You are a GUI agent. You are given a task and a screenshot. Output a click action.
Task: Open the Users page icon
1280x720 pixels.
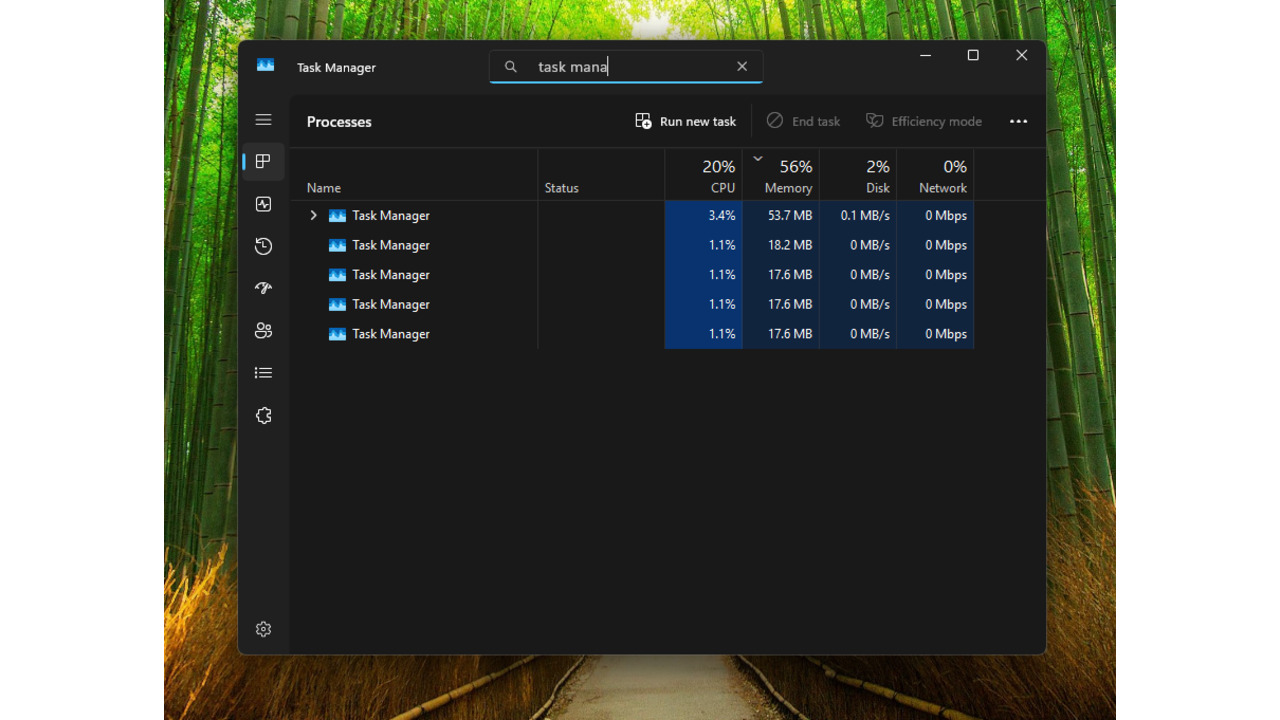[263, 330]
